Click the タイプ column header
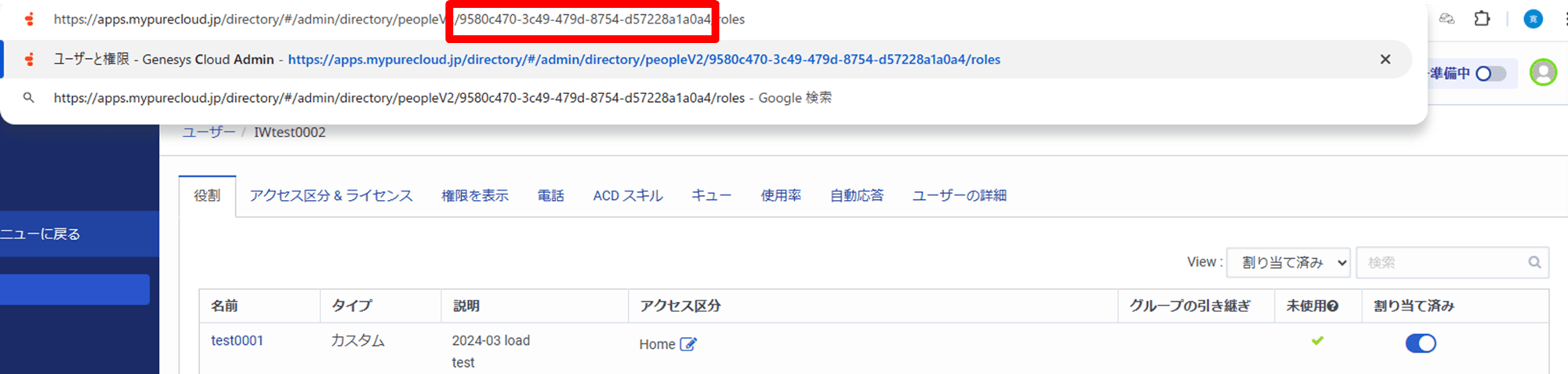The height and width of the screenshot is (374, 1568). (x=352, y=306)
